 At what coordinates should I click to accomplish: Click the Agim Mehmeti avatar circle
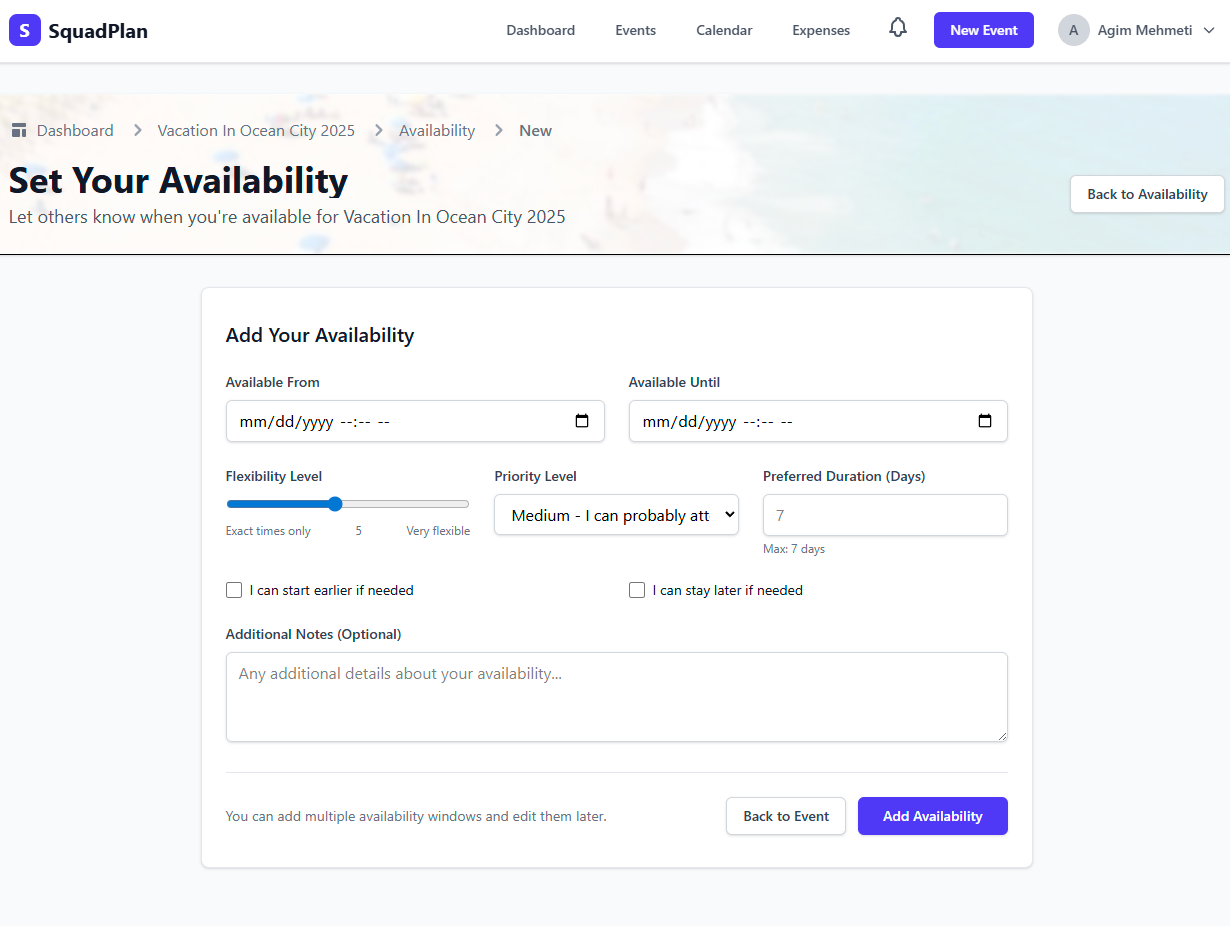coord(1073,30)
